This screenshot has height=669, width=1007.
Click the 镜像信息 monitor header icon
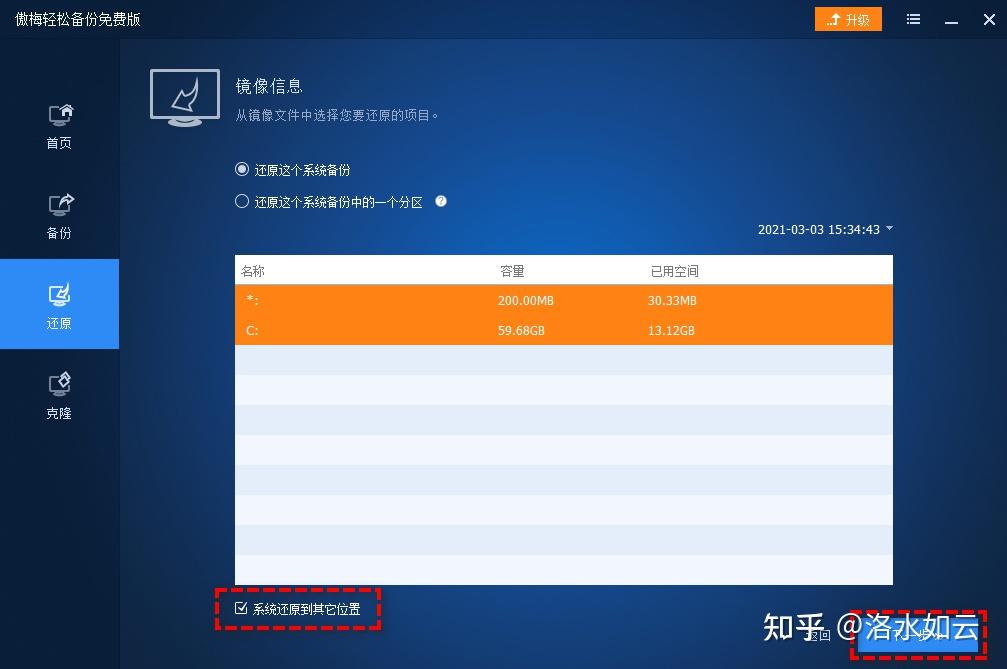pyautogui.click(x=184, y=97)
